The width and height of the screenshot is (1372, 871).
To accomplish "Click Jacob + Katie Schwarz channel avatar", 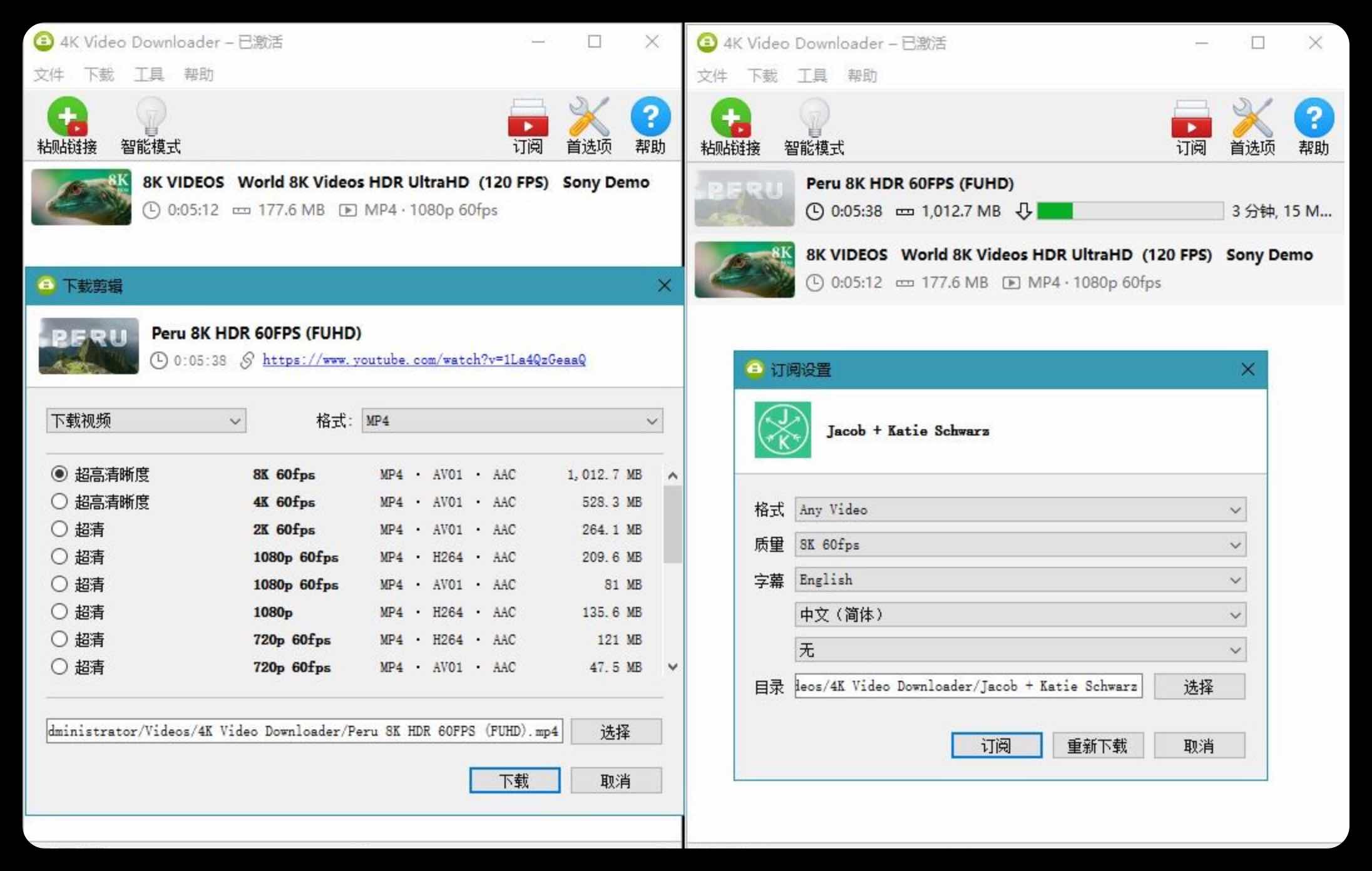I will click(x=782, y=430).
